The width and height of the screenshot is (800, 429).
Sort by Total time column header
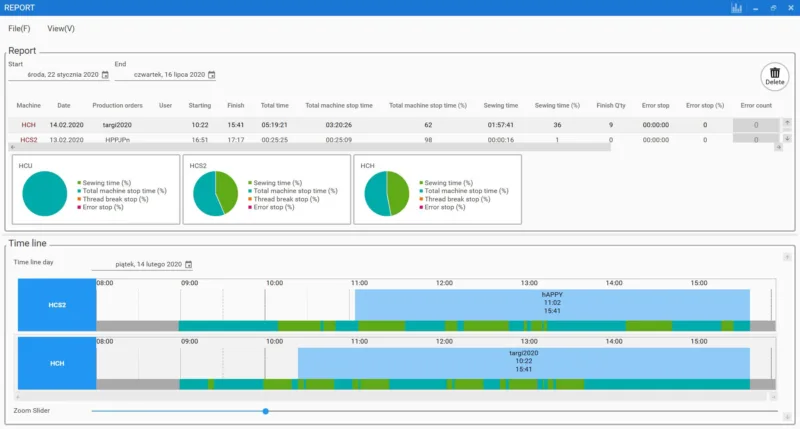(x=274, y=106)
